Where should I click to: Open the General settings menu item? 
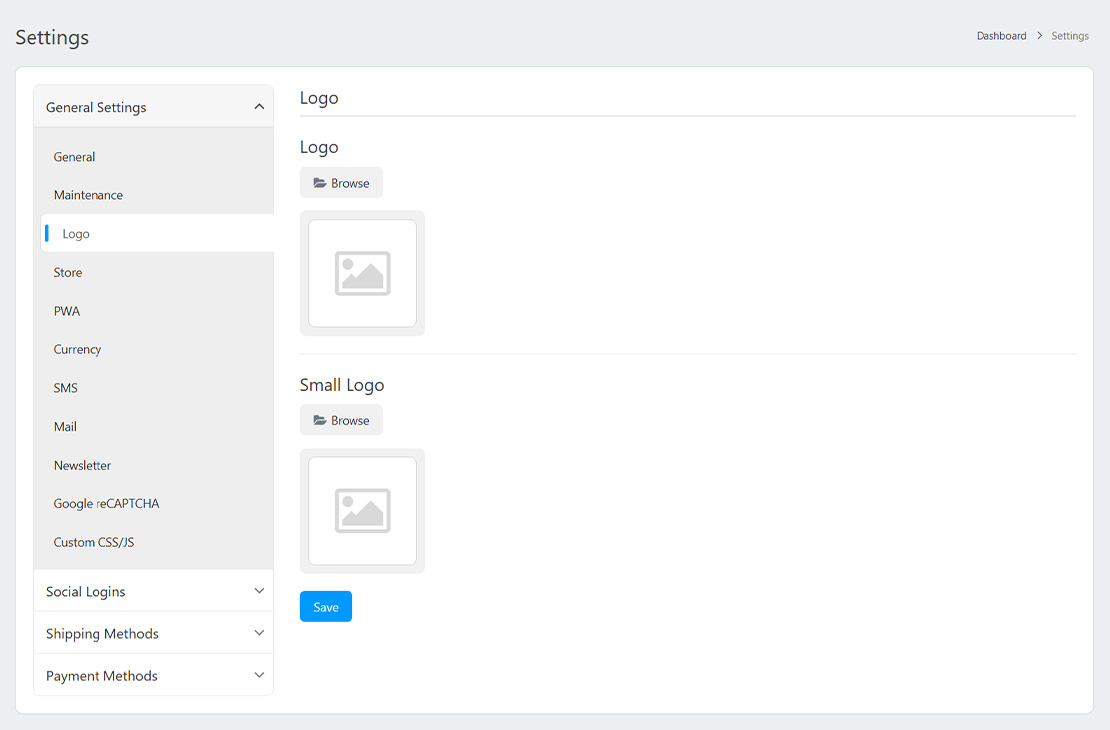pyautogui.click(x=75, y=157)
